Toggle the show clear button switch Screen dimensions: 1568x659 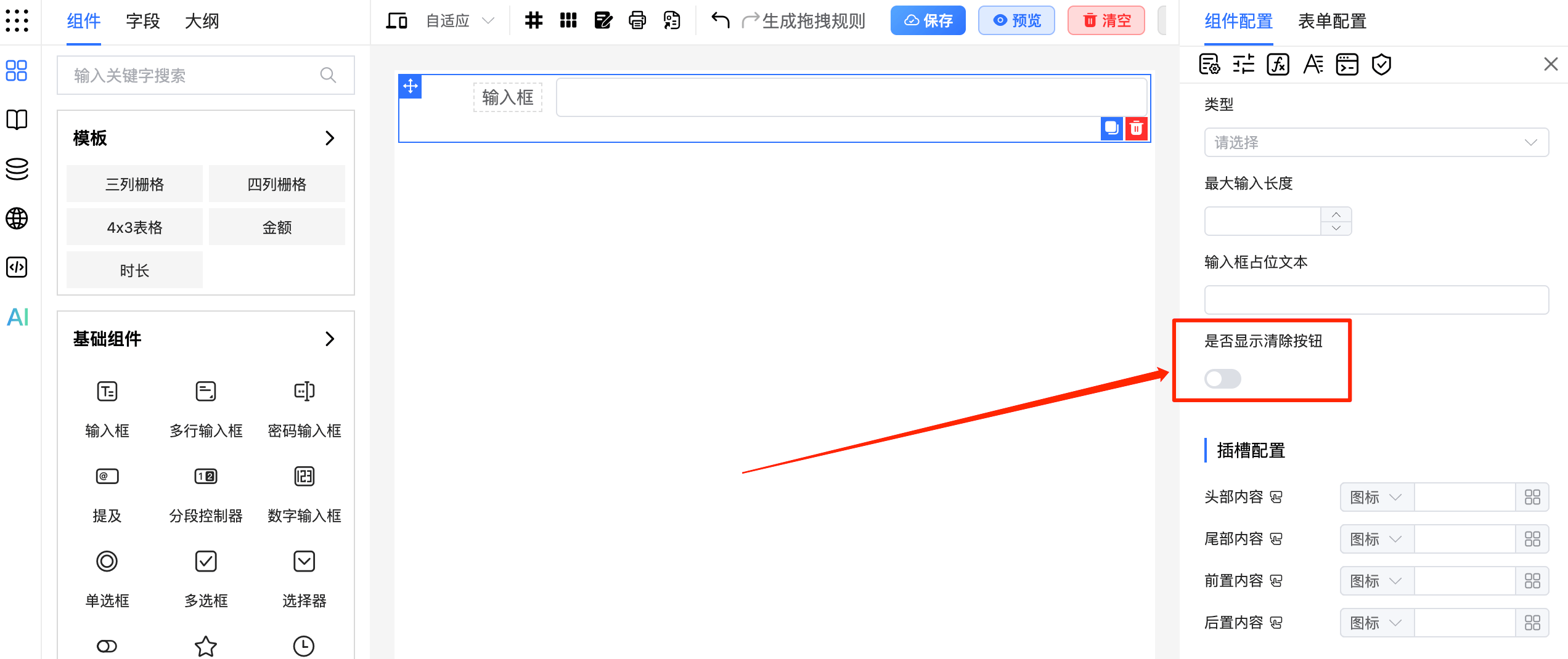tap(1223, 378)
